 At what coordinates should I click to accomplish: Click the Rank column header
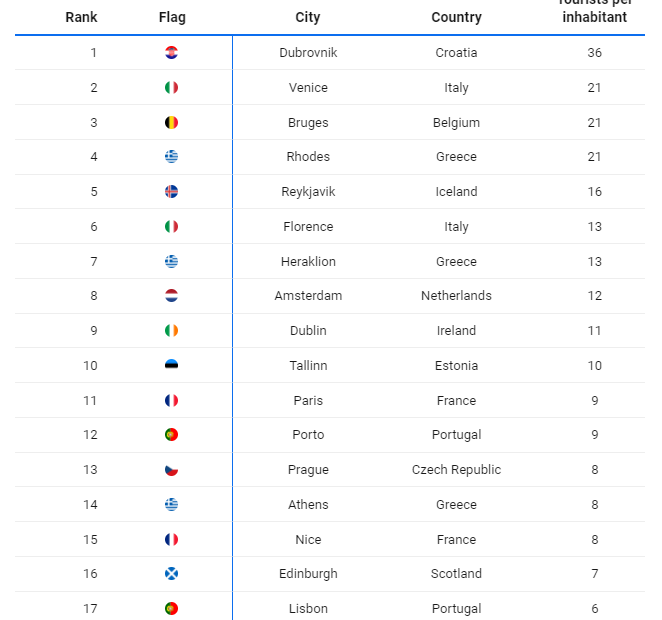(x=81, y=17)
